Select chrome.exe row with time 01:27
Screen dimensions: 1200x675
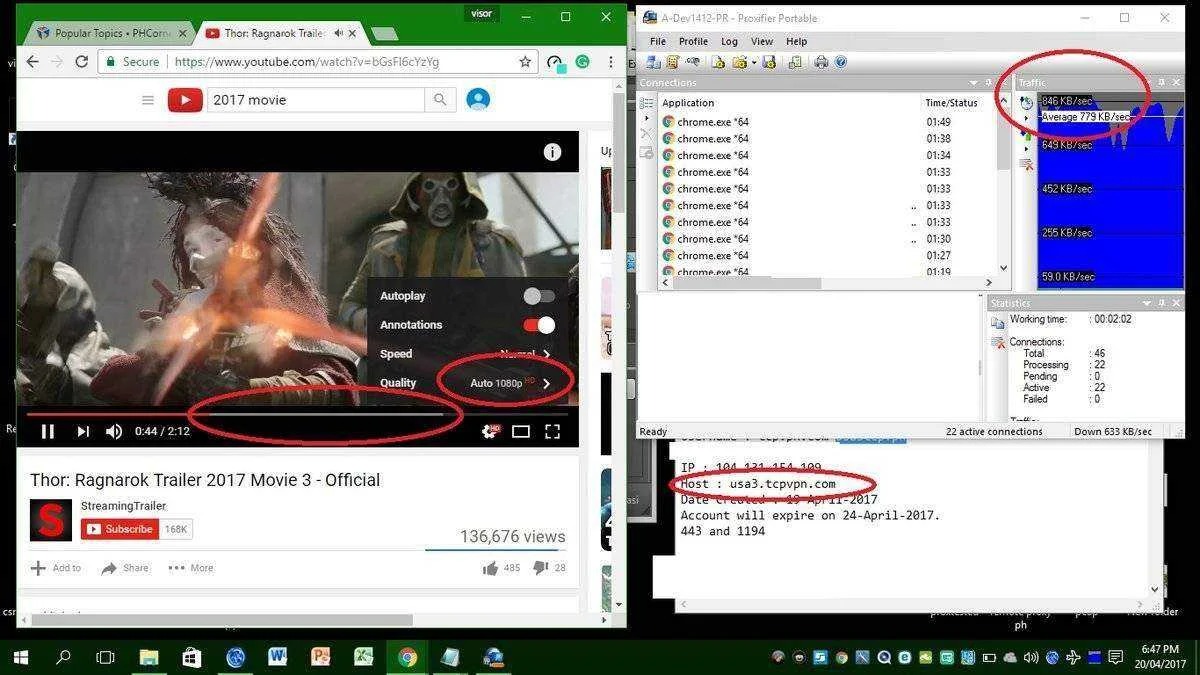[827, 256]
